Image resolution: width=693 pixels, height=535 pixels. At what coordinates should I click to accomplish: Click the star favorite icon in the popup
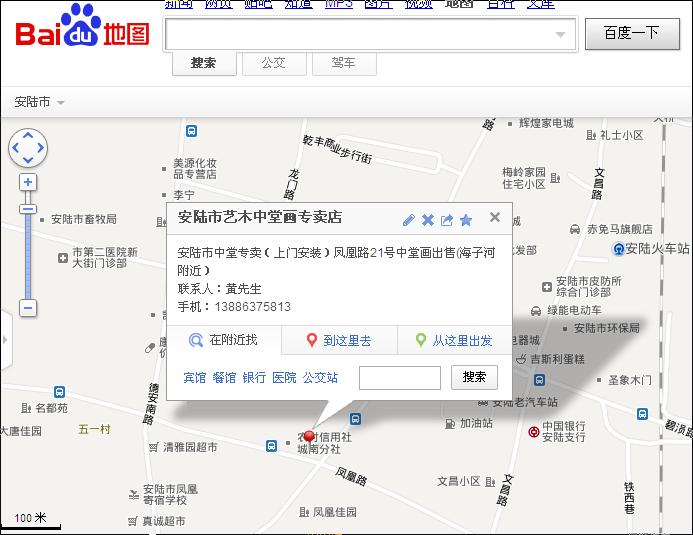(466, 220)
